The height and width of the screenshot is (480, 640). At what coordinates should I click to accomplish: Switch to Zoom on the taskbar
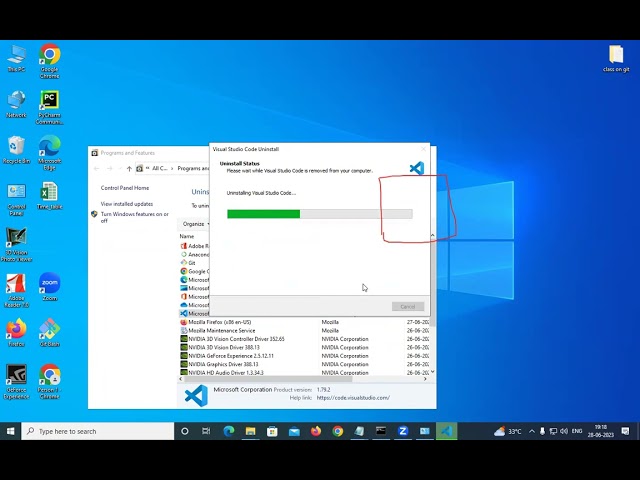403,431
